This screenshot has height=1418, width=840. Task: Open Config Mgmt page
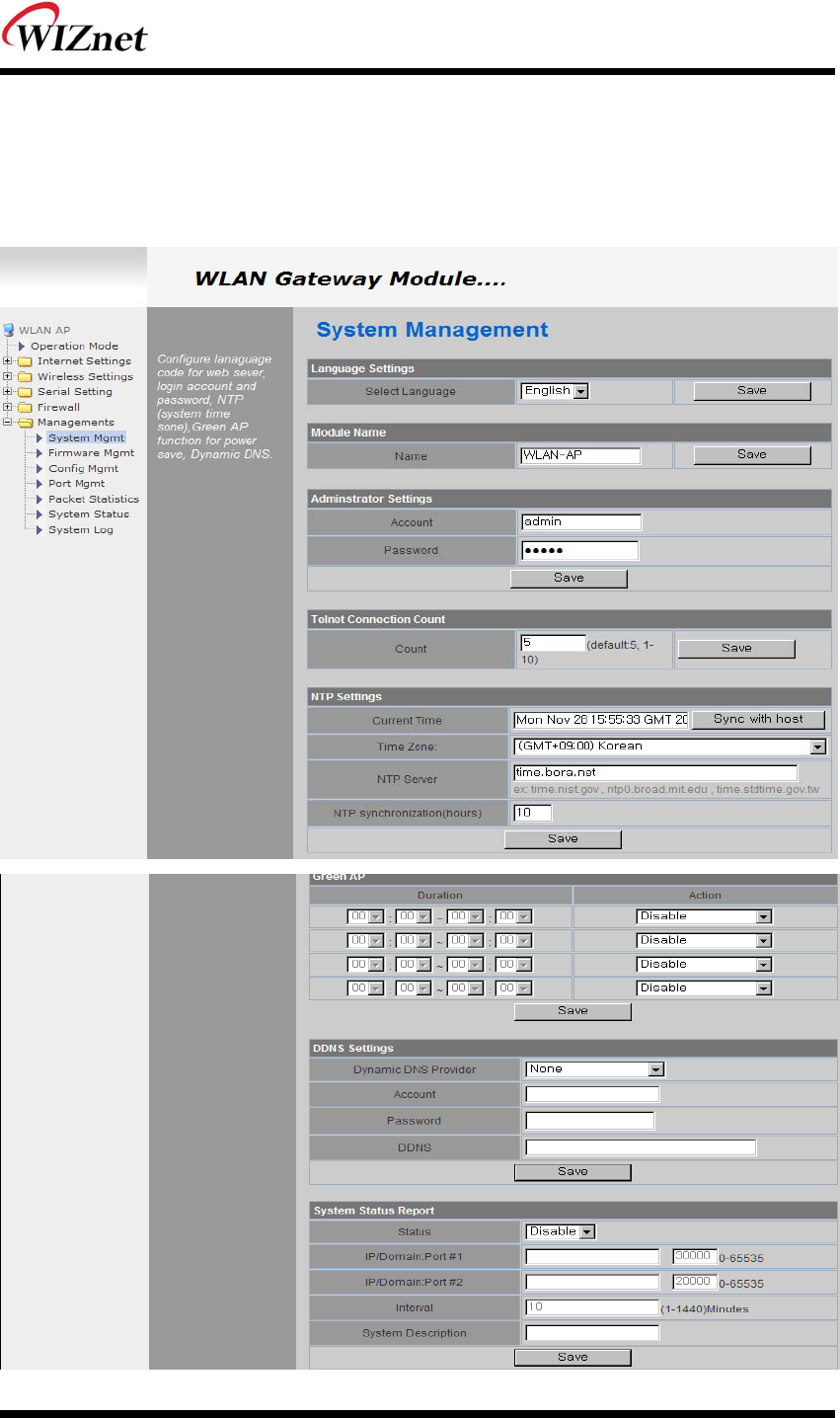pos(83,469)
